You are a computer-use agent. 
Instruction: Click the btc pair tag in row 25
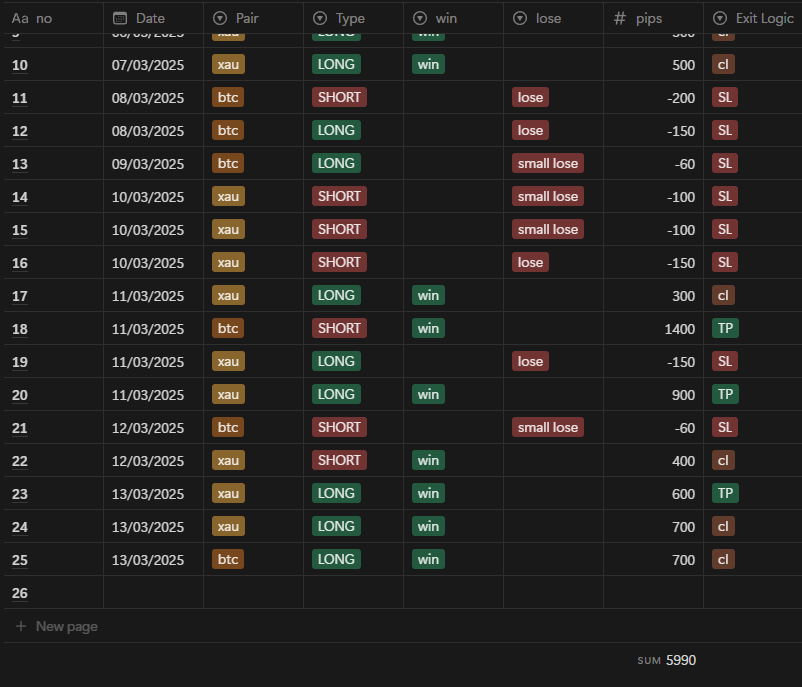point(228,559)
